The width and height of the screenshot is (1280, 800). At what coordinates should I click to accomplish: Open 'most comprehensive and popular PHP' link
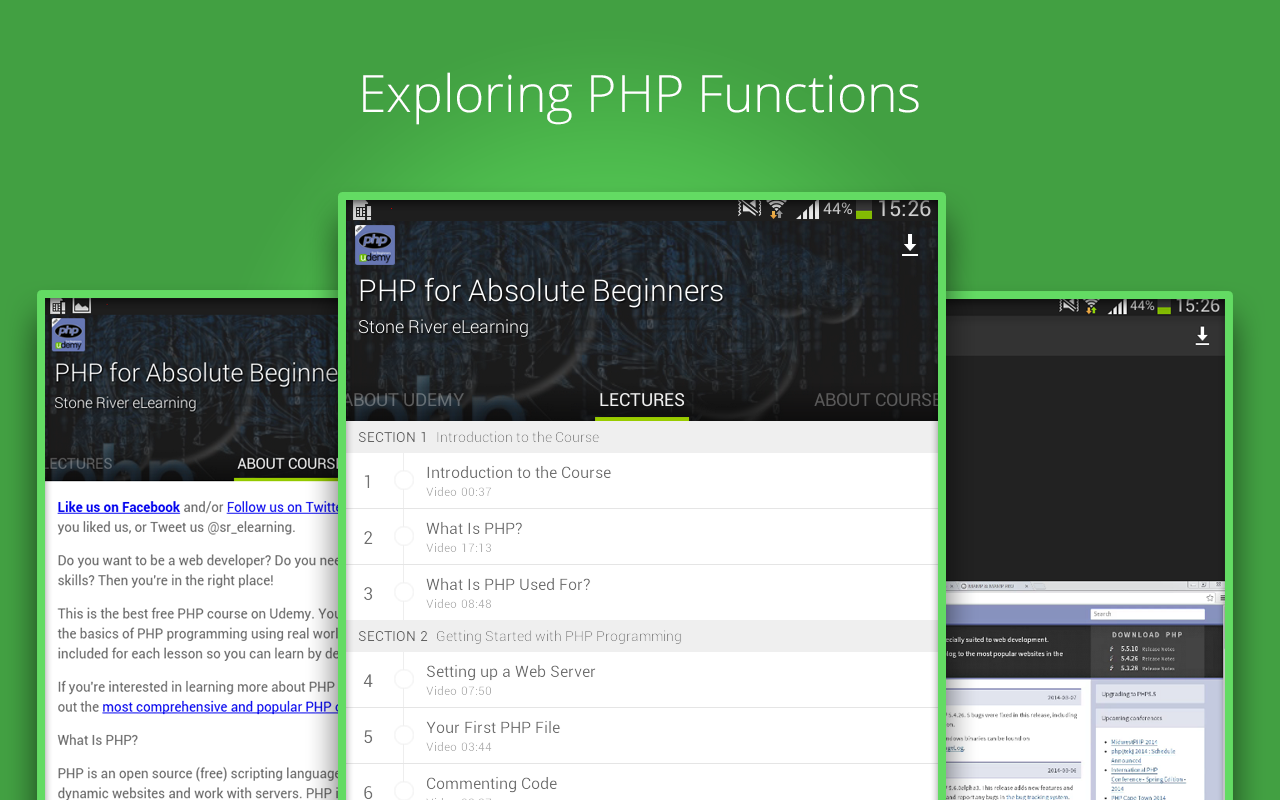coord(220,707)
